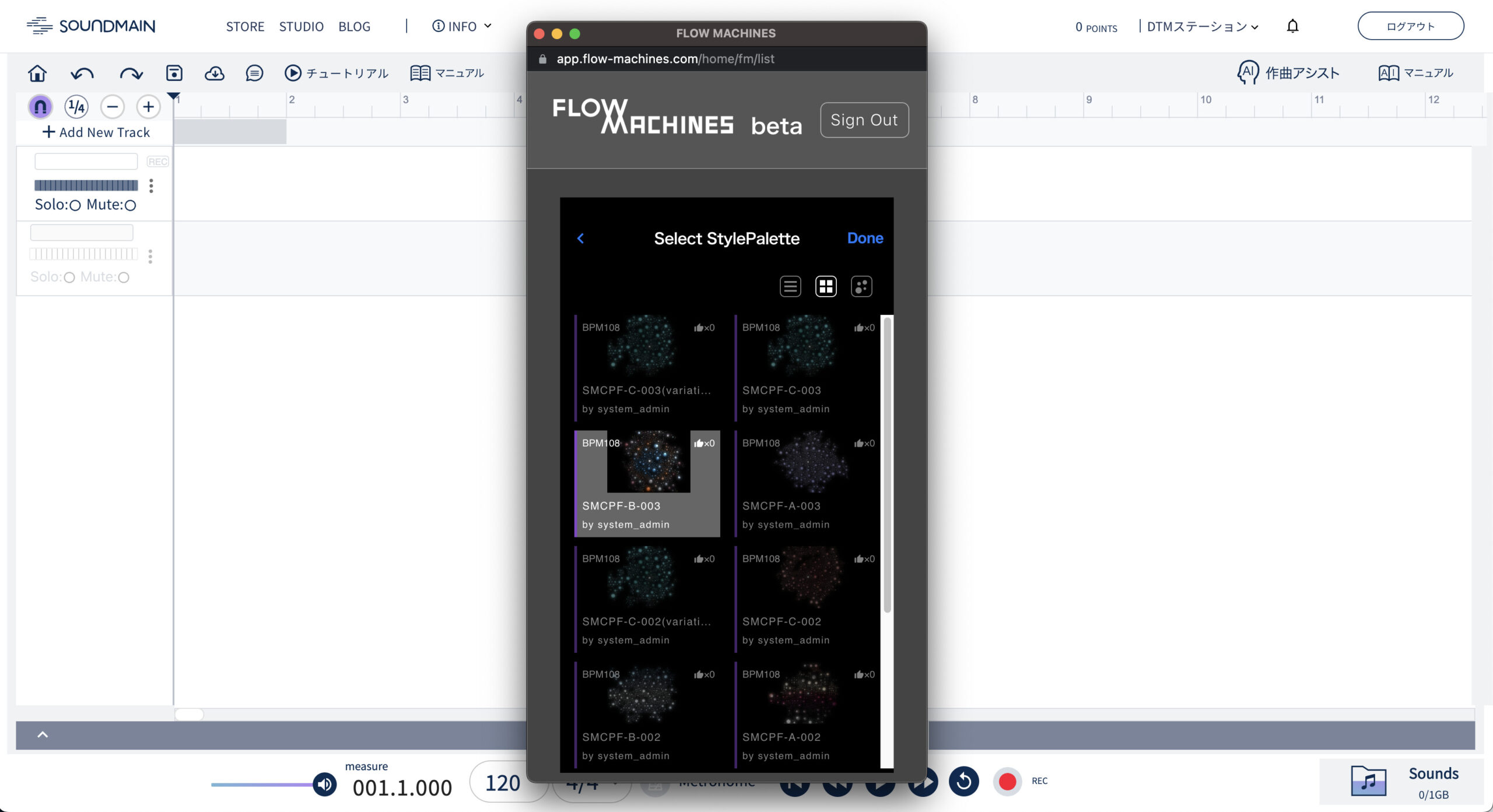Click the 001.1.000 measure position display
Image resolution: width=1493 pixels, height=812 pixels.
tap(402, 788)
